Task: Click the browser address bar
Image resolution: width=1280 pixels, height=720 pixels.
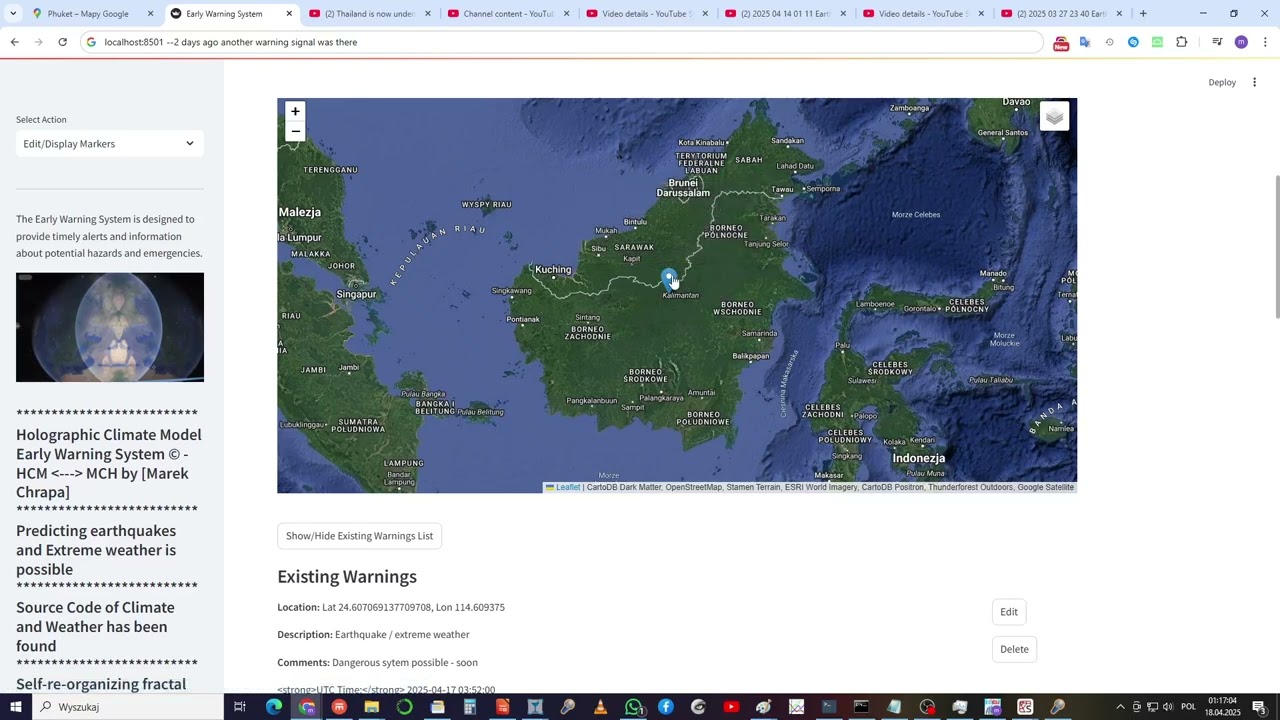Action: pyautogui.click(x=560, y=42)
